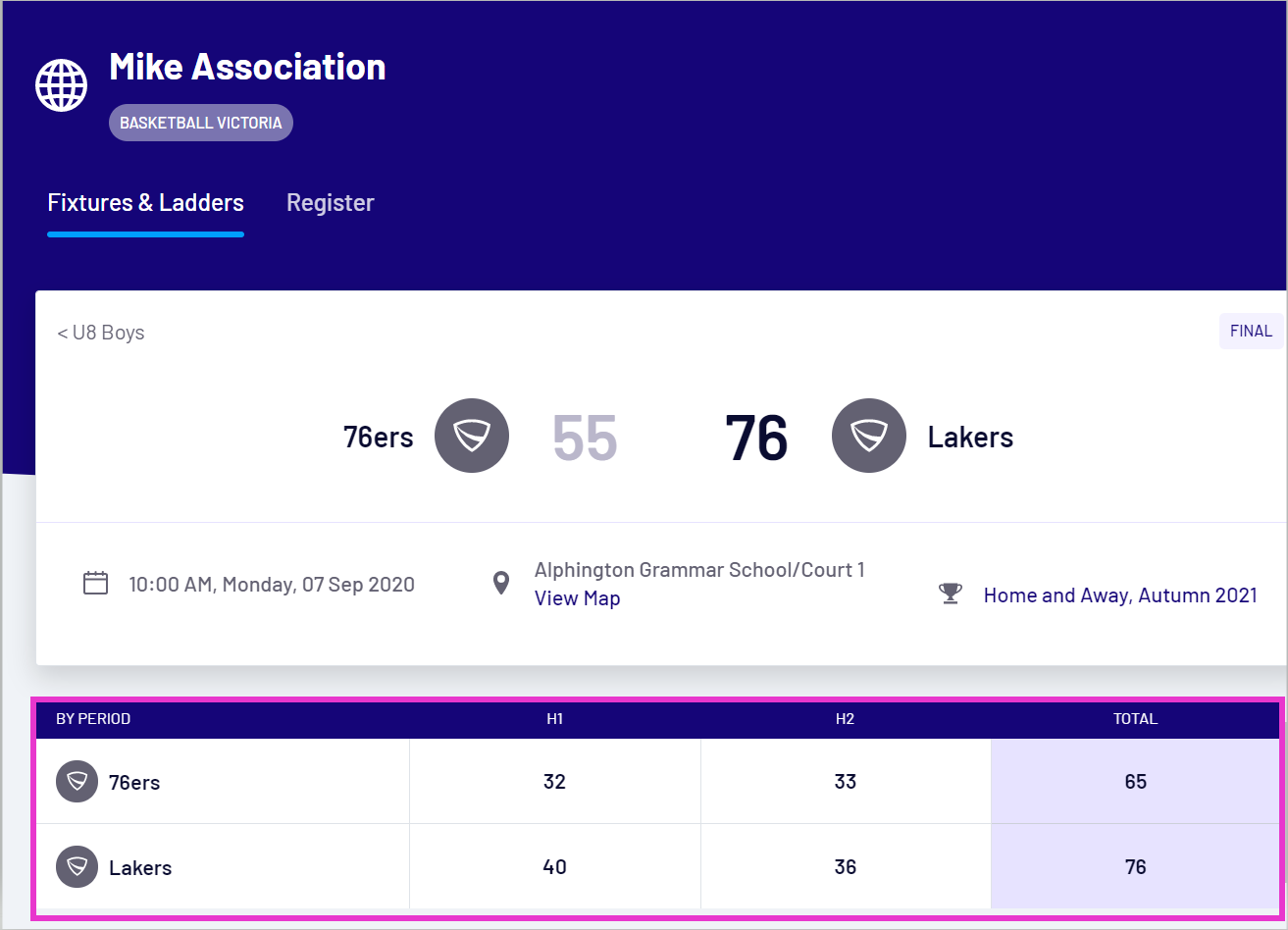The width and height of the screenshot is (1288, 930).
Task: Click the Lakers team icon in period table
Action: (x=77, y=867)
